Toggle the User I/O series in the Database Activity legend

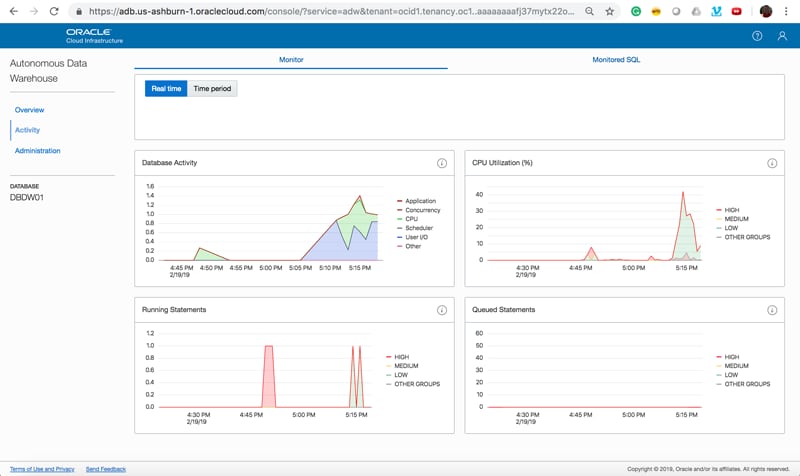(x=412, y=237)
